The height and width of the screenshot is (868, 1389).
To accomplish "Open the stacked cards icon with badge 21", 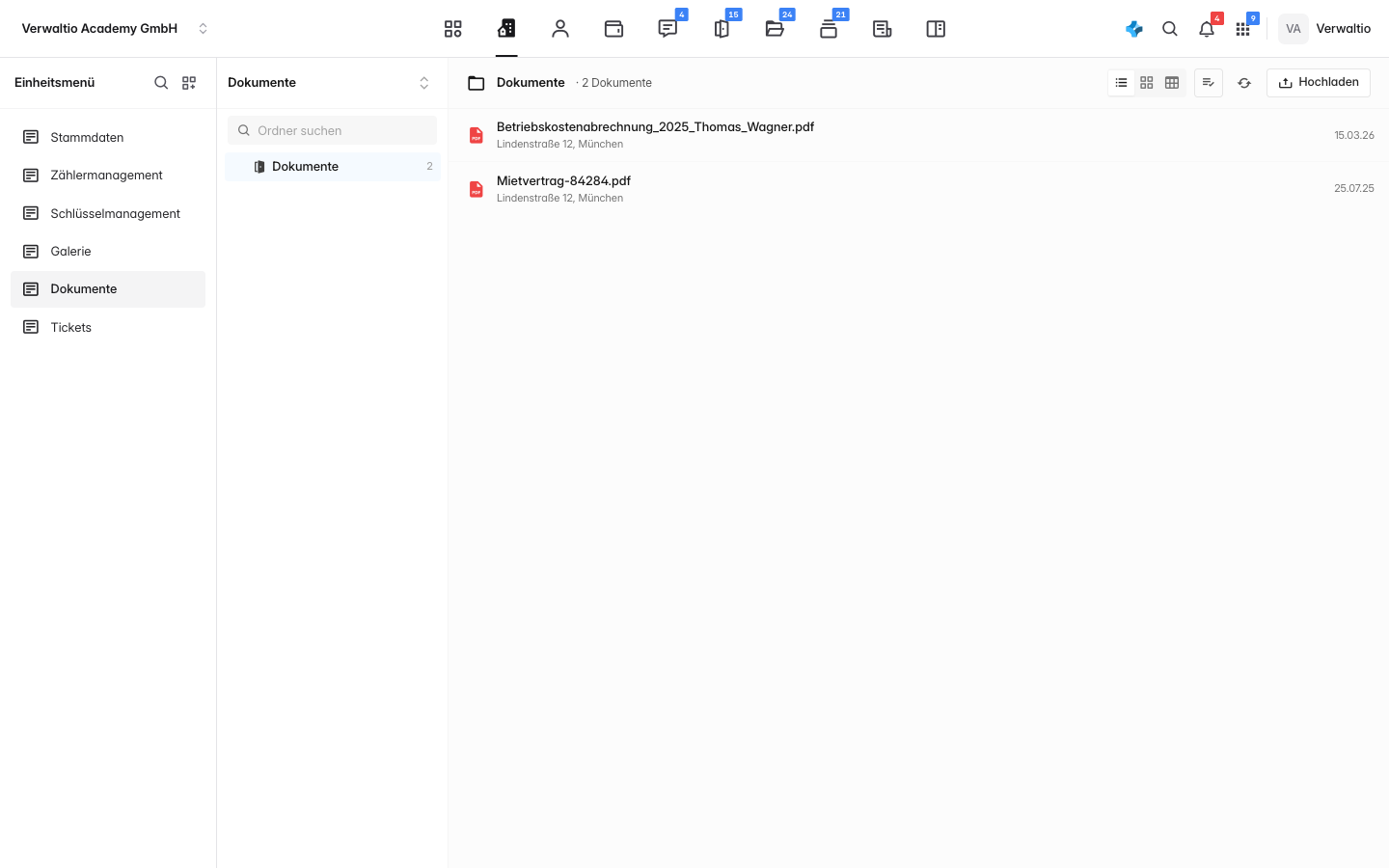I will click(829, 29).
